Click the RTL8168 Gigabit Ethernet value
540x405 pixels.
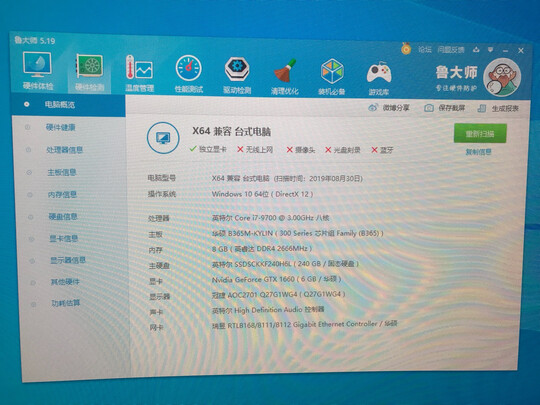coord(305,324)
